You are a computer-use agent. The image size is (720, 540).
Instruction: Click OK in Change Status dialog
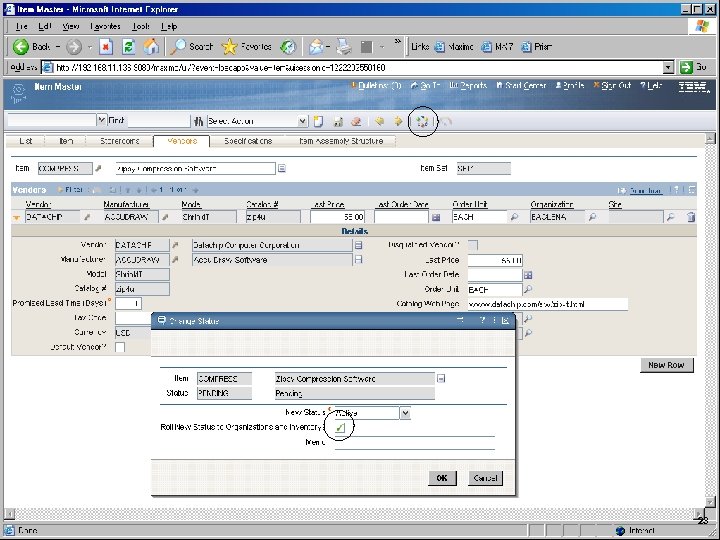pyautogui.click(x=442, y=478)
